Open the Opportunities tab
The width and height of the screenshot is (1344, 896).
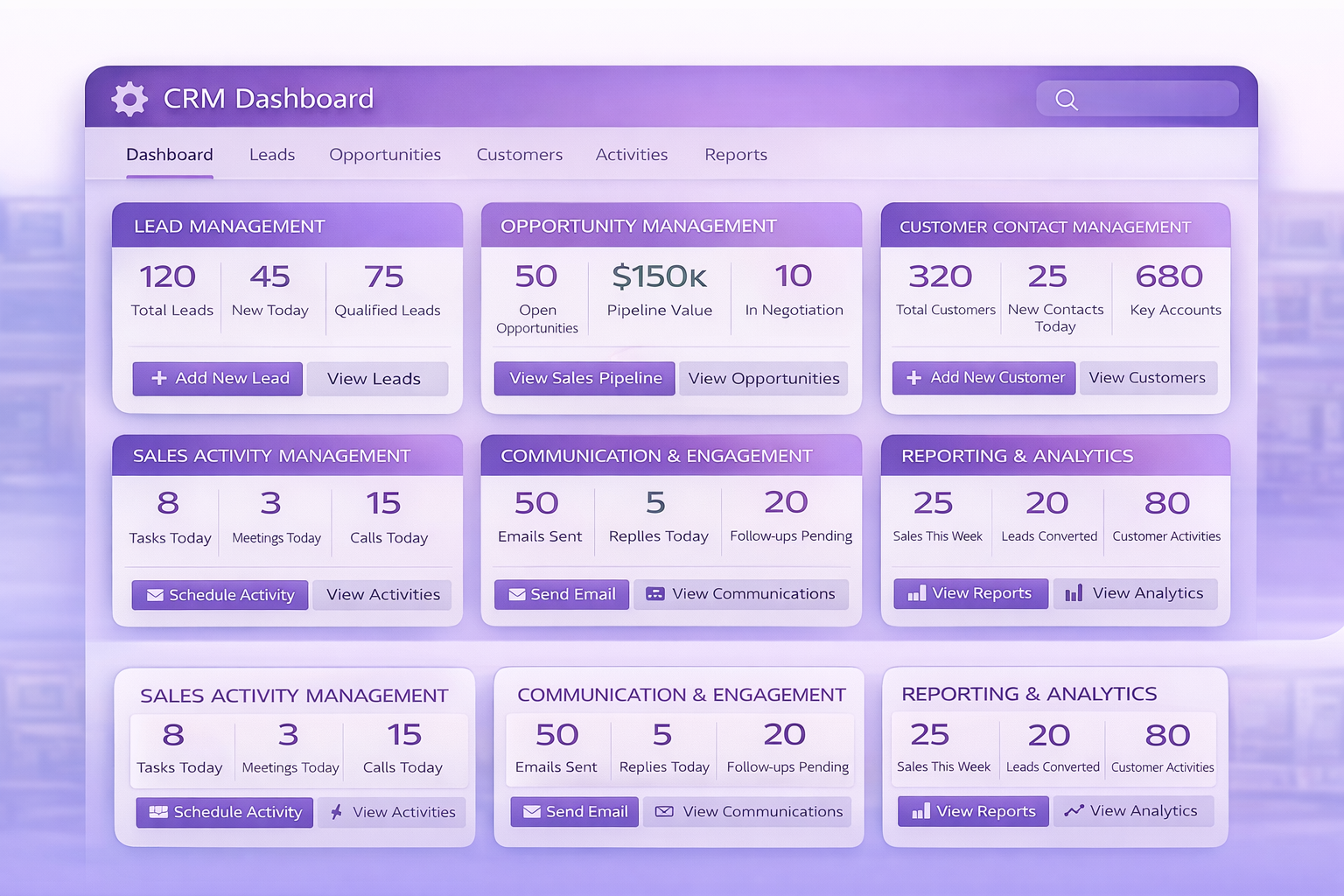point(385,155)
